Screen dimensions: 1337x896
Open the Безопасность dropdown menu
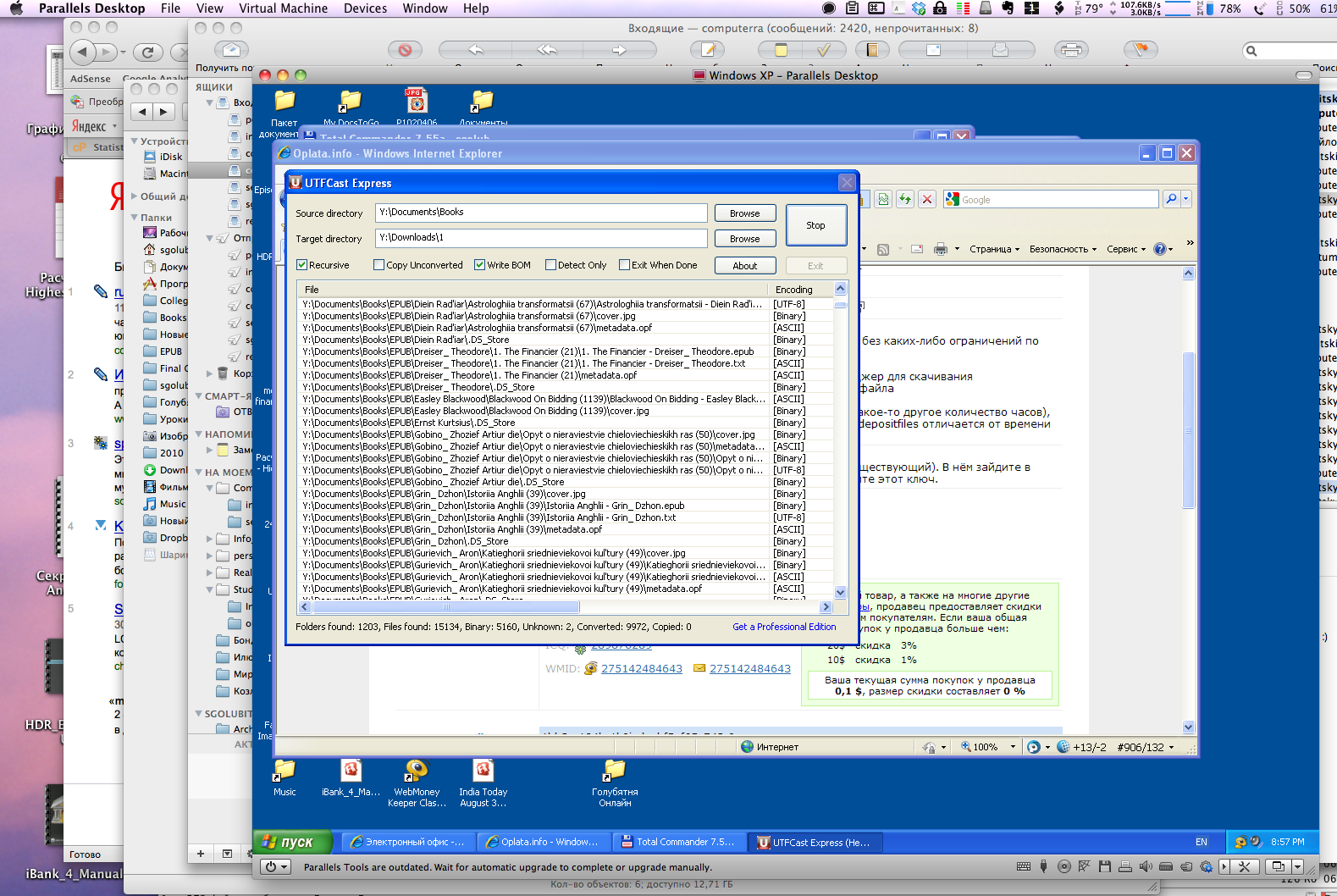(1062, 249)
